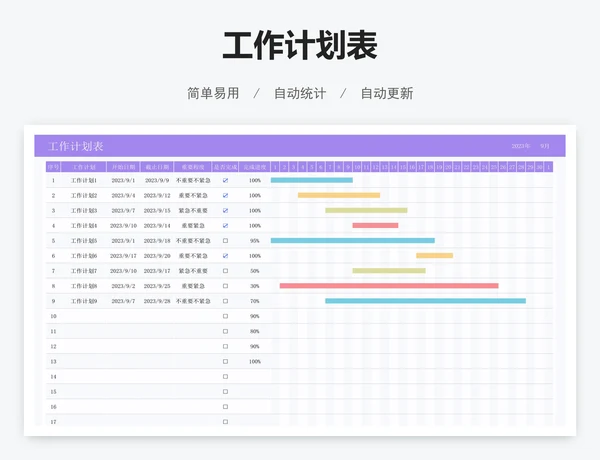Select the 95% progress cell

(x=255, y=241)
